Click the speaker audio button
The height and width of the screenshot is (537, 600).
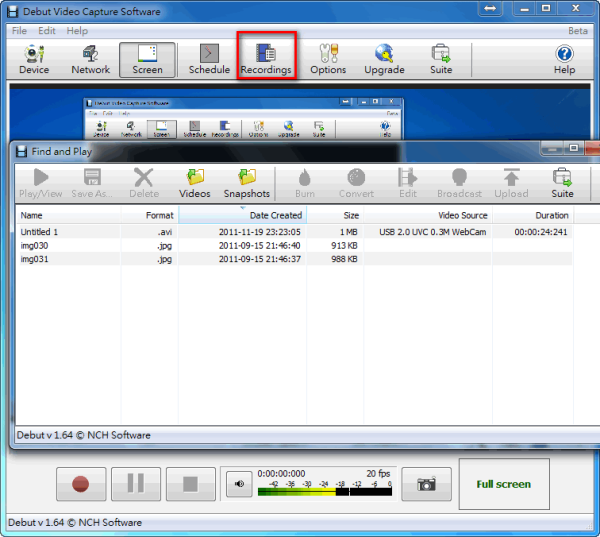[239, 484]
